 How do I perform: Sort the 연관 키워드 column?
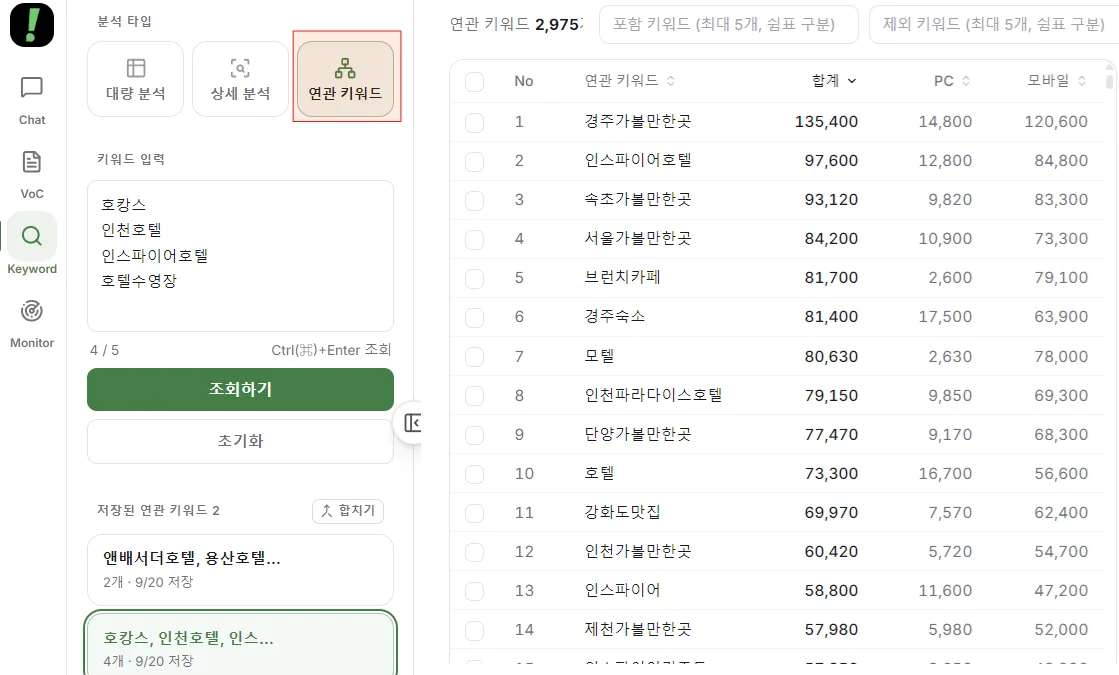click(x=629, y=81)
